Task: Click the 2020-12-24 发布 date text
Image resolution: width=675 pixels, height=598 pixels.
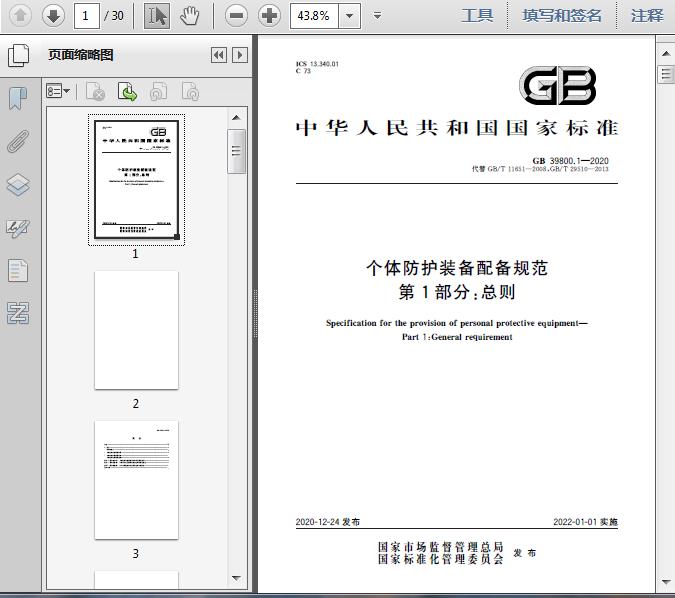Action: tap(328, 522)
